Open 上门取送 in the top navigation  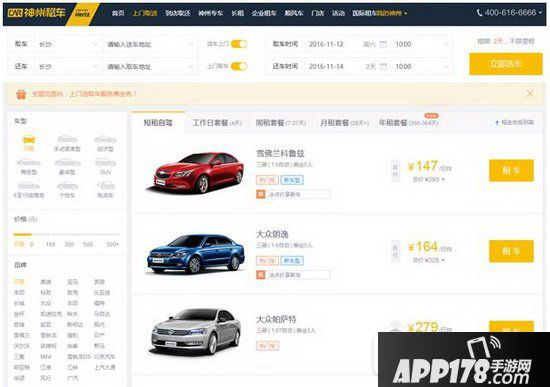pyautogui.click(x=145, y=13)
